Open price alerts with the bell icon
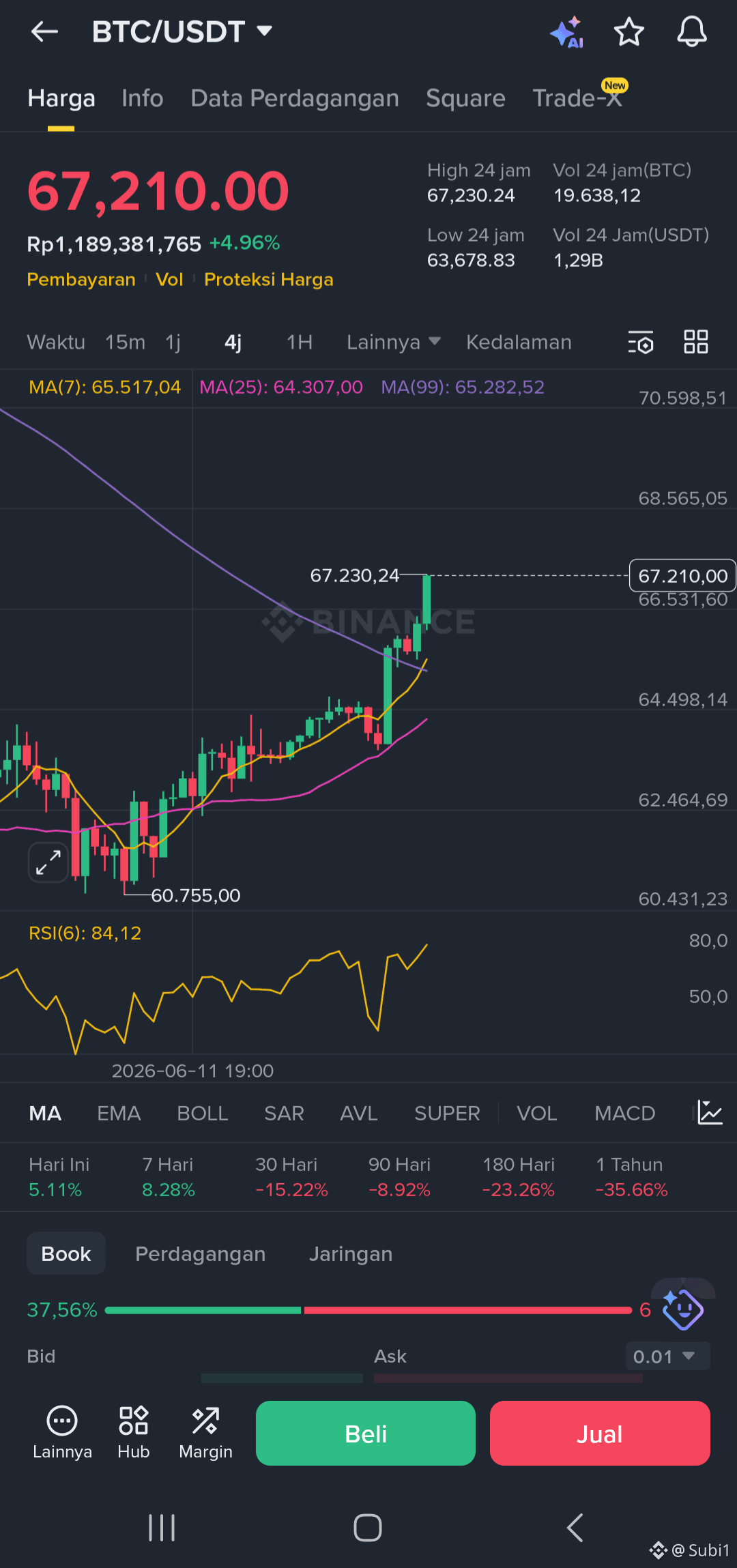 pos(691,32)
